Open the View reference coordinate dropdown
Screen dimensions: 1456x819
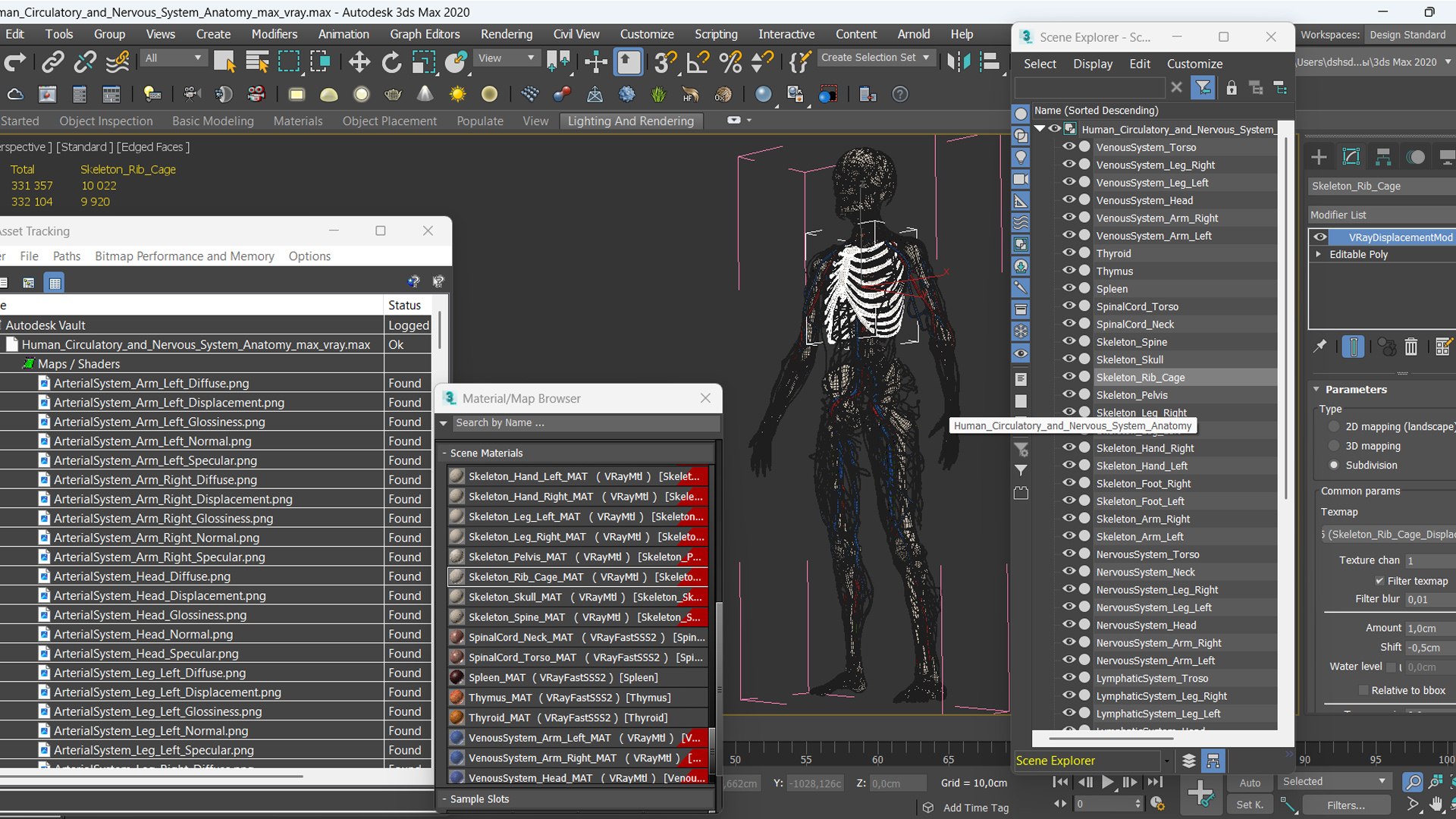click(506, 58)
